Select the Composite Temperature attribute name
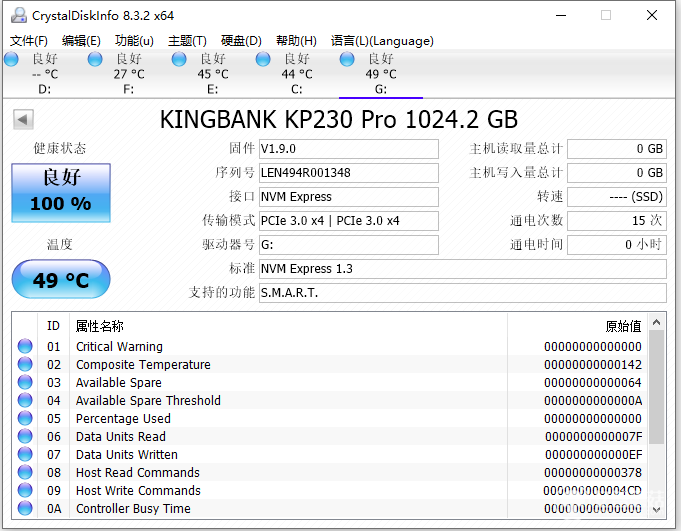Screen dimensions: 681x531 143,365
